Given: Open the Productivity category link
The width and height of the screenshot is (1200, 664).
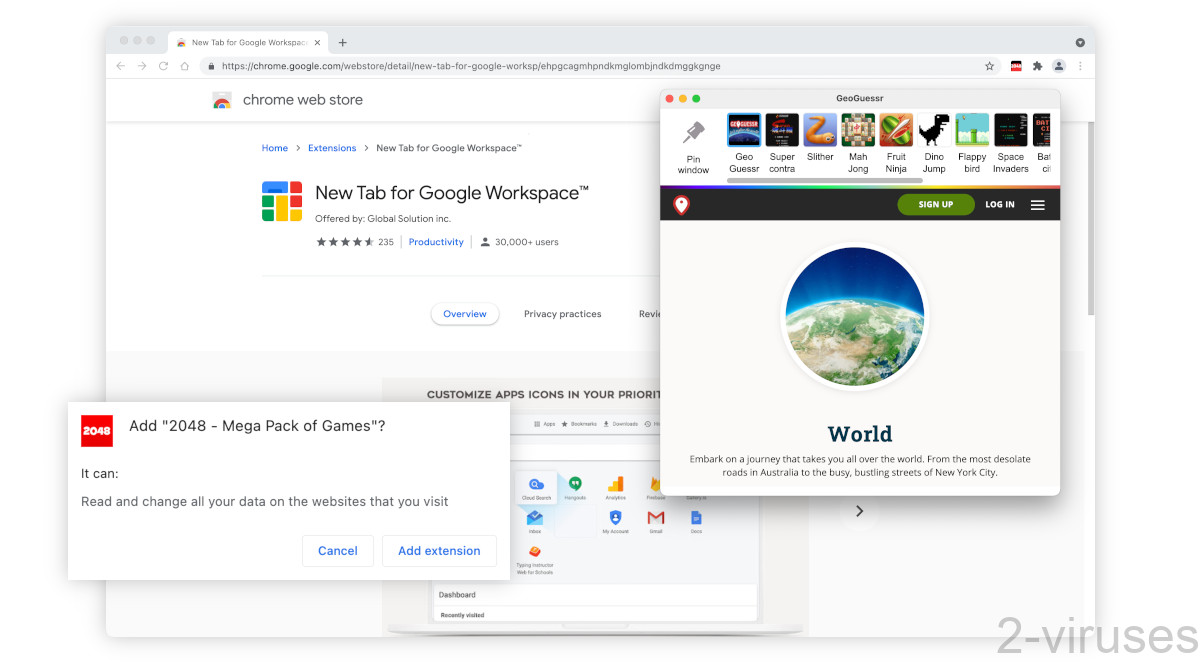Looking at the screenshot, I should (436, 242).
